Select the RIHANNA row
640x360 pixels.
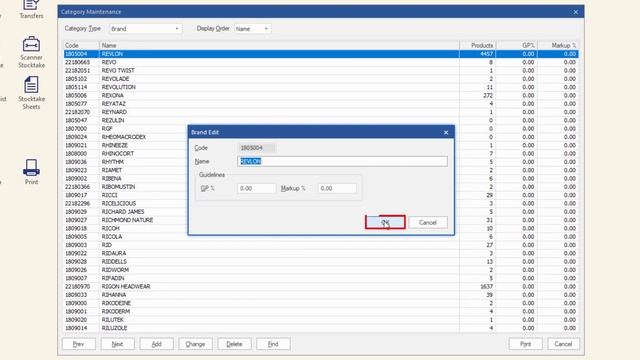point(321,295)
